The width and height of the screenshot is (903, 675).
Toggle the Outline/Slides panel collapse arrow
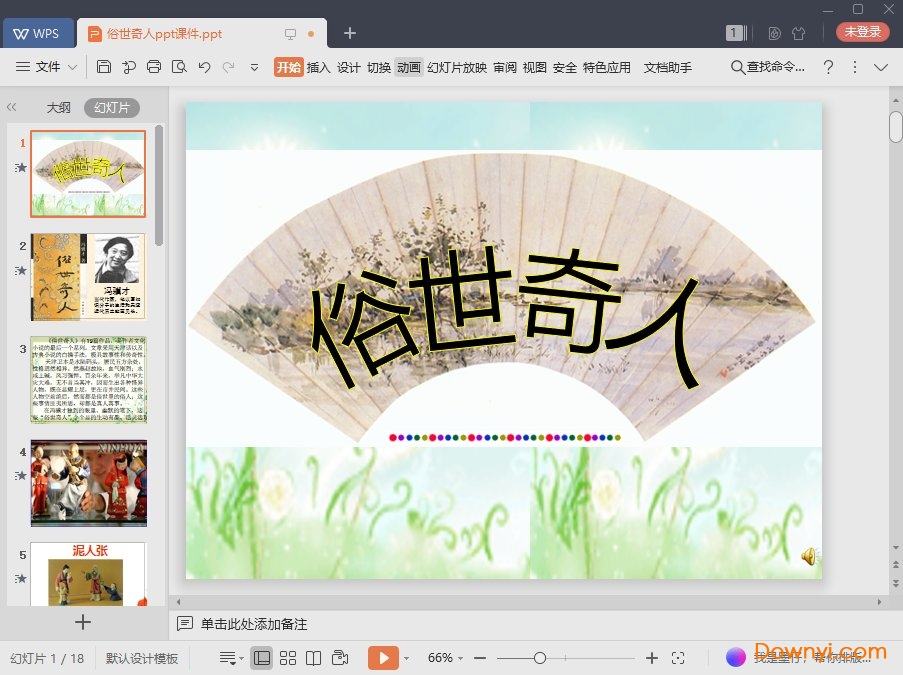coord(12,107)
